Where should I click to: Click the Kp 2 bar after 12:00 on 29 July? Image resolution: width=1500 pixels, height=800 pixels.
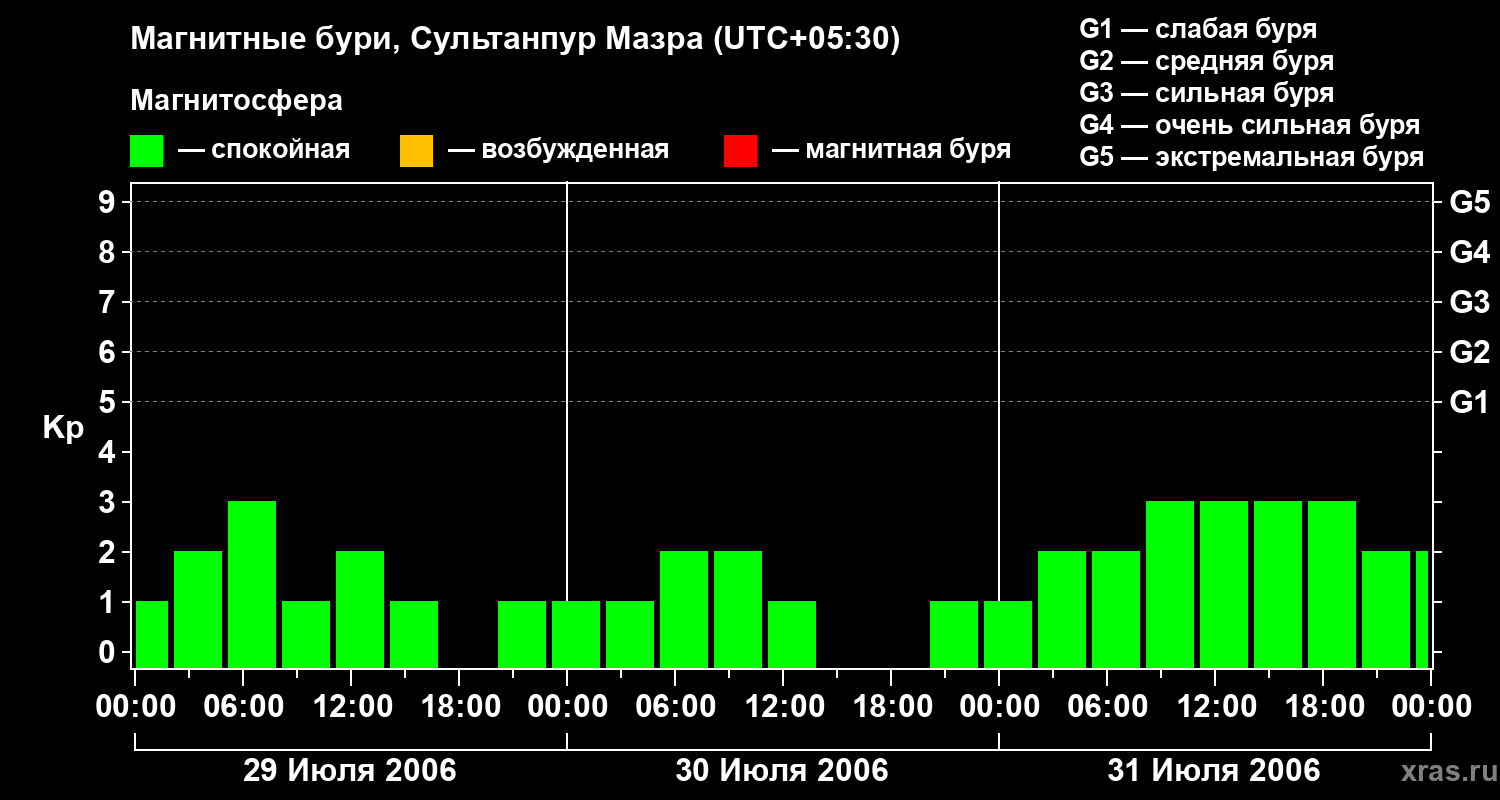(x=360, y=609)
